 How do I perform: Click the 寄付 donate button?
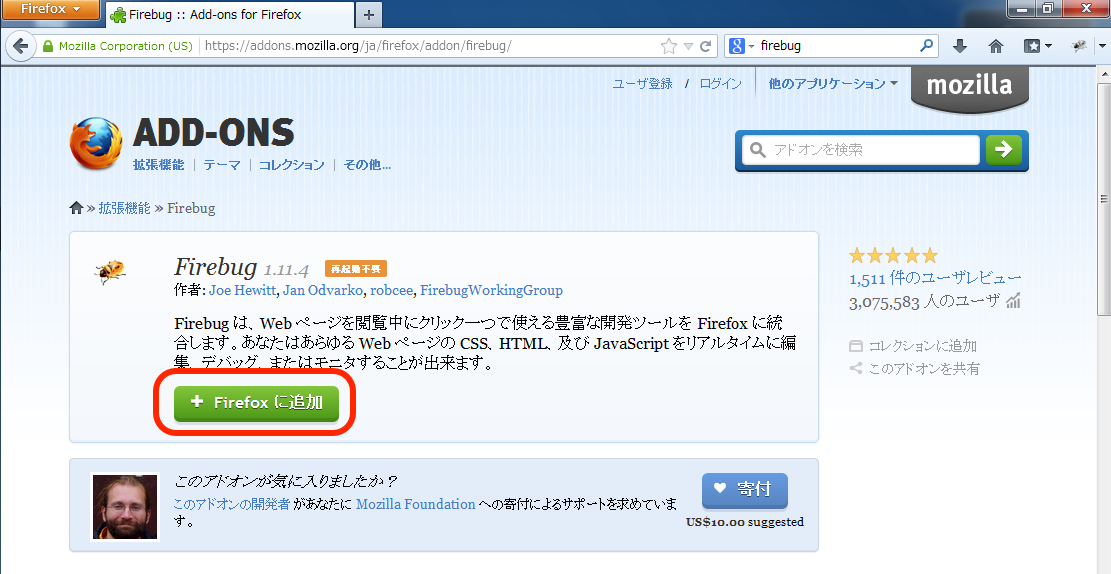pos(744,490)
